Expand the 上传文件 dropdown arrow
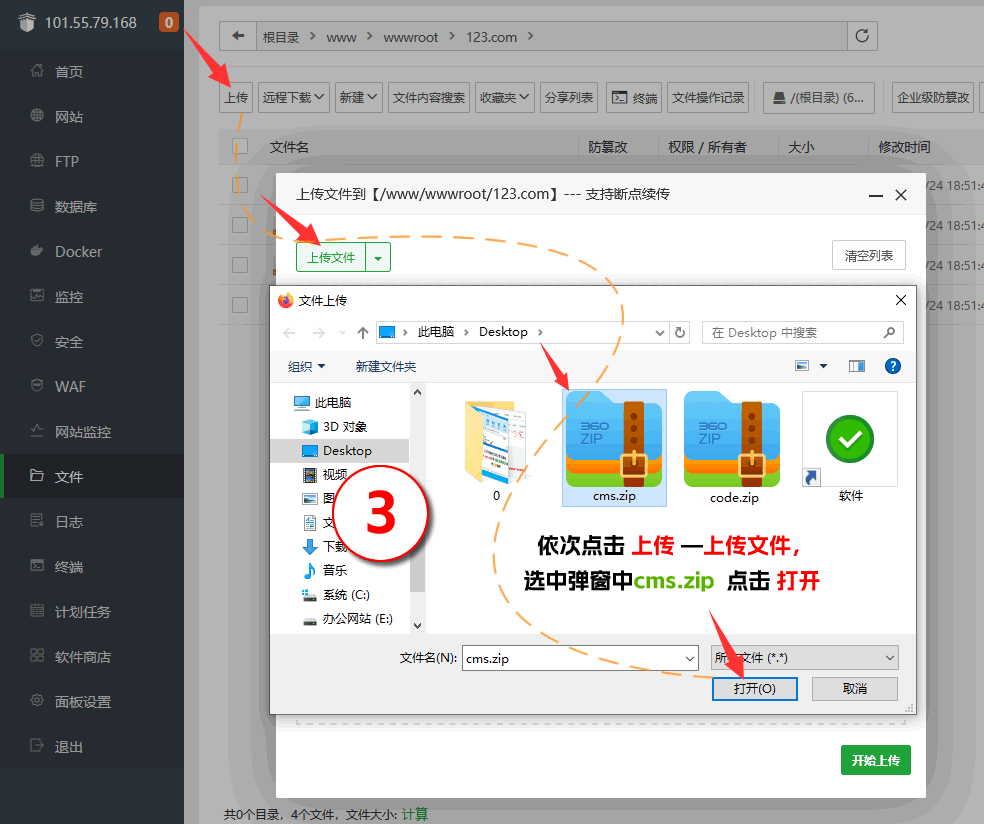This screenshot has width=984, height=824. click(378, 258)
